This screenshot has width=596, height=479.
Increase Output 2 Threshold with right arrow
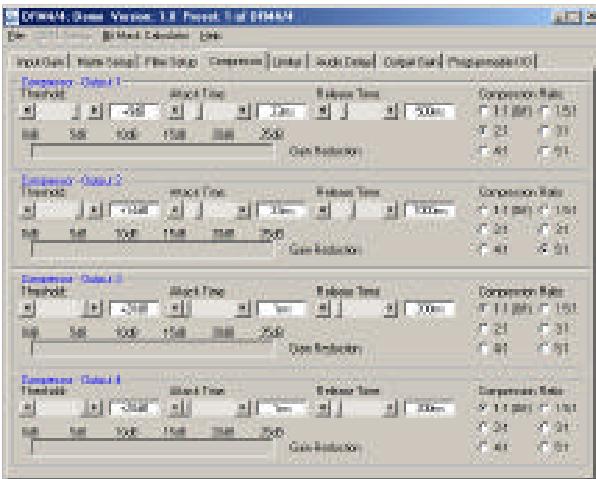(95, 211)
